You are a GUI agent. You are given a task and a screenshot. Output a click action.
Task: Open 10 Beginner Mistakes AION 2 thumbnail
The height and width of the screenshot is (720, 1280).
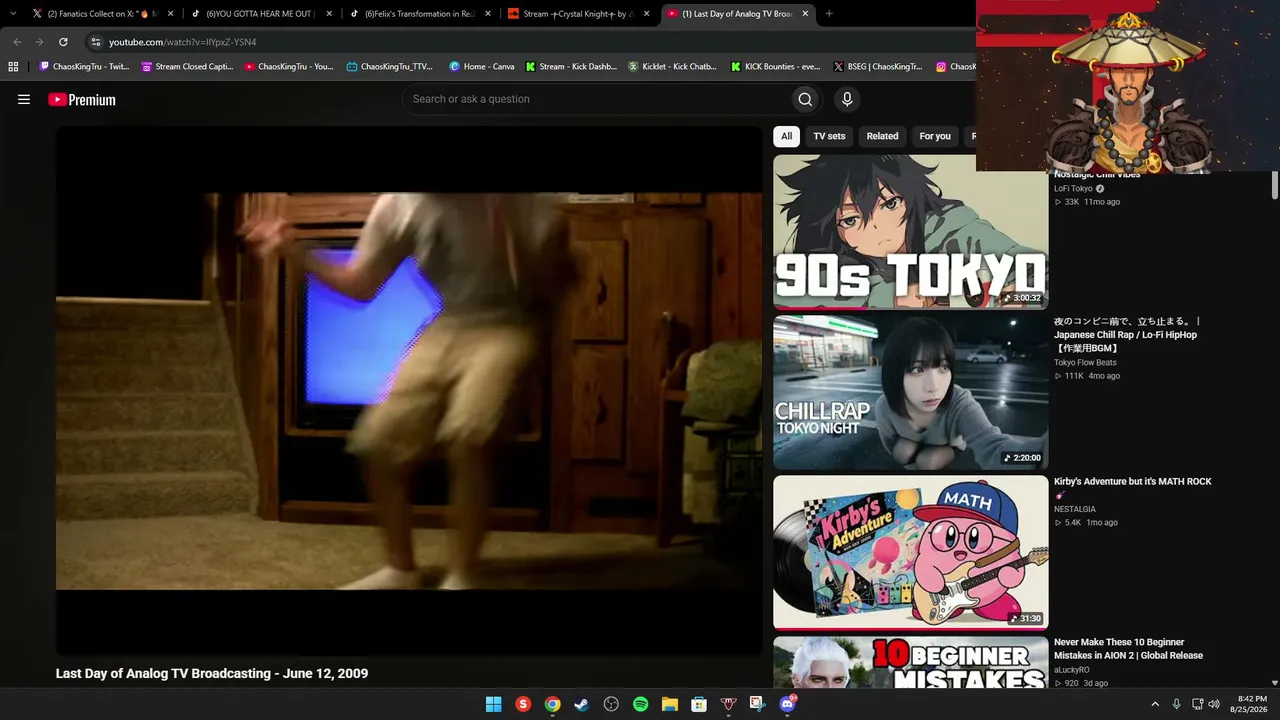(911, 662)
